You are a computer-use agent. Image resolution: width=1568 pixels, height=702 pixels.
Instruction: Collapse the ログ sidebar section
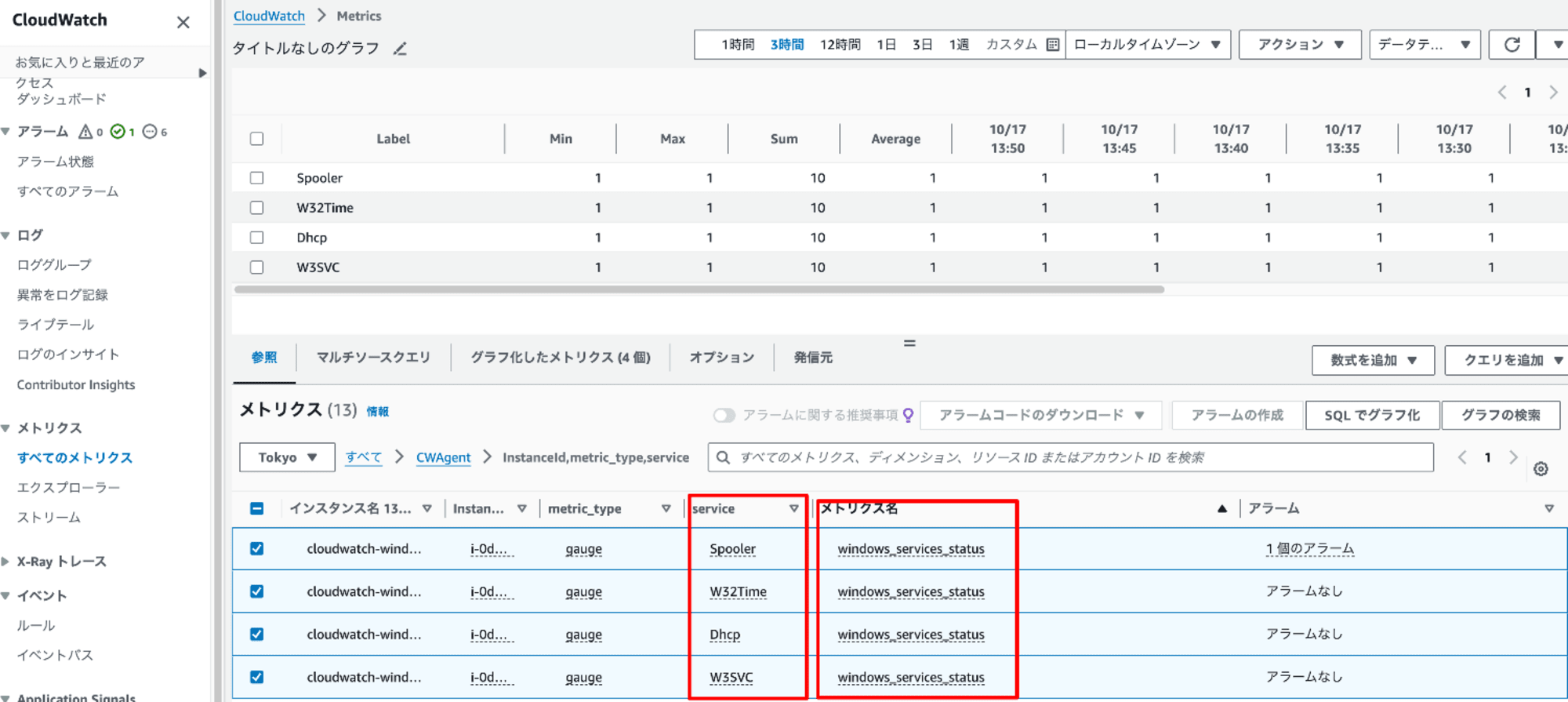point(5,235)
